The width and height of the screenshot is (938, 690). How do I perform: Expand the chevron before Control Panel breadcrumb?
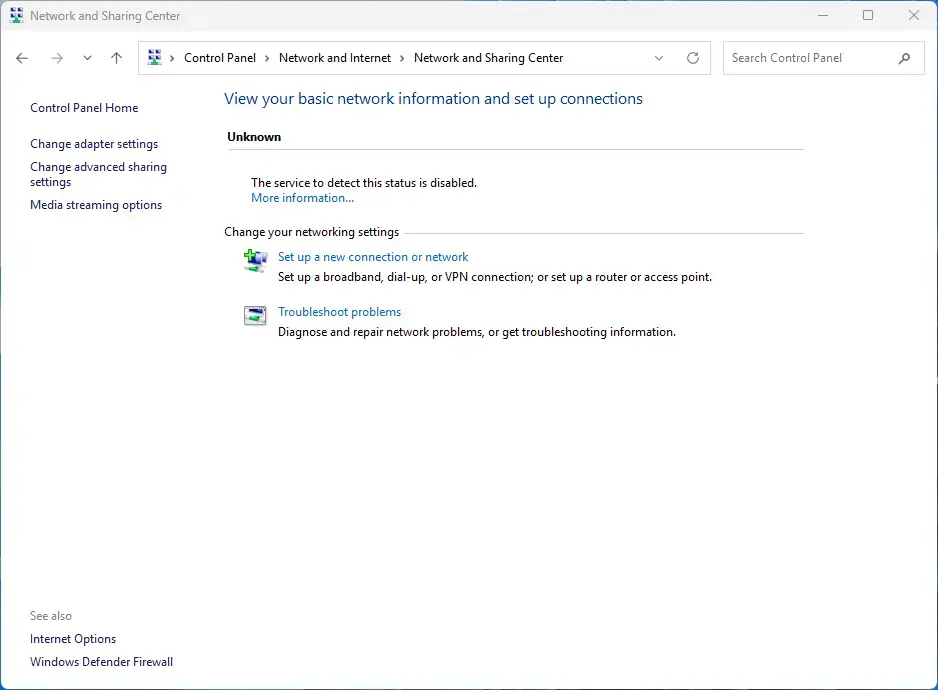pos(172,58)
